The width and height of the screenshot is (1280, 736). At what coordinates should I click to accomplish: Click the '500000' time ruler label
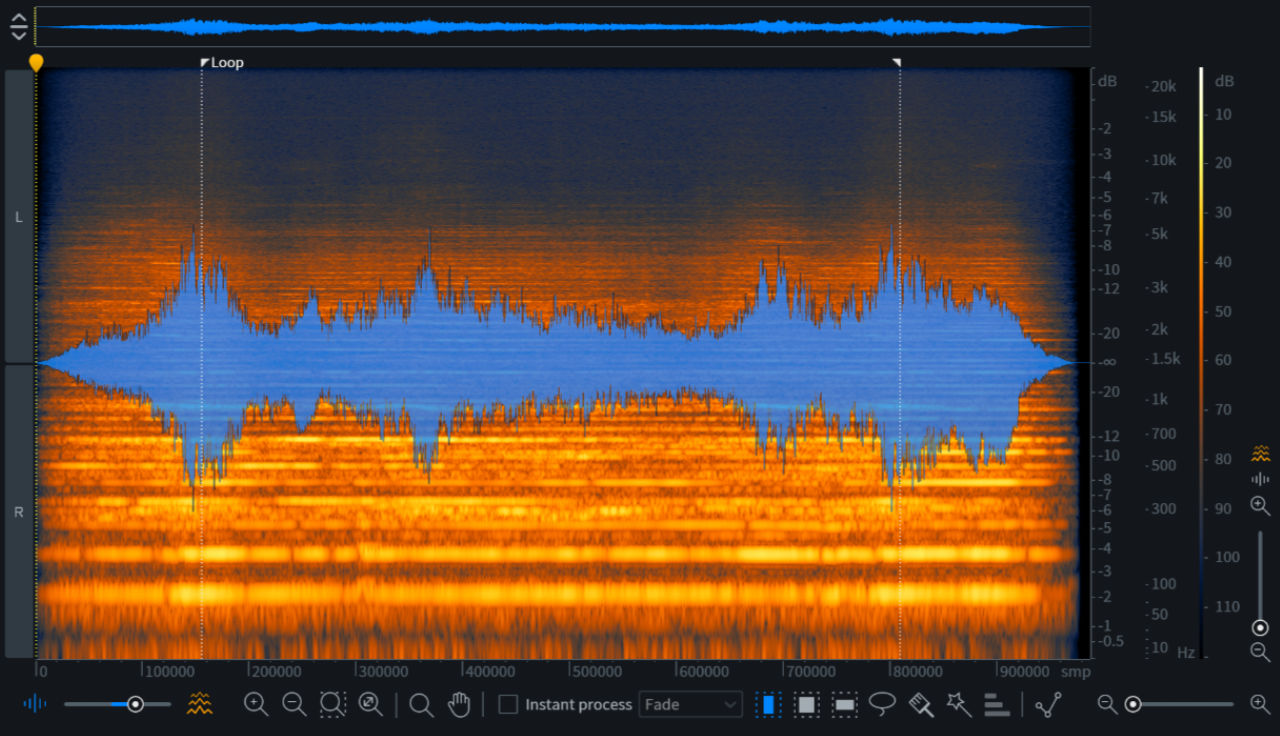coord(597,671)
